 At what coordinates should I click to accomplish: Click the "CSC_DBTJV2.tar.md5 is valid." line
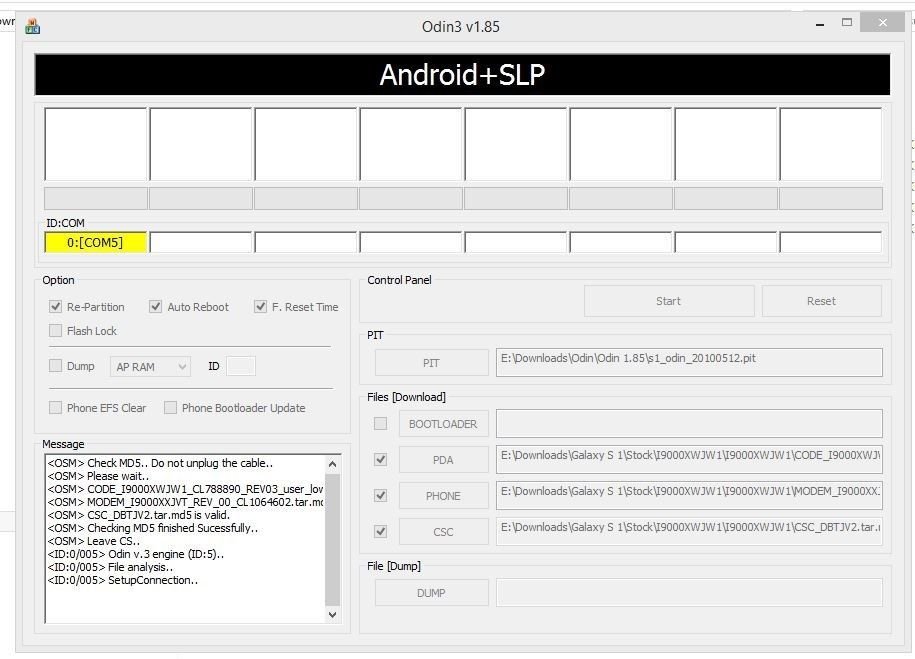click(139, 515)
